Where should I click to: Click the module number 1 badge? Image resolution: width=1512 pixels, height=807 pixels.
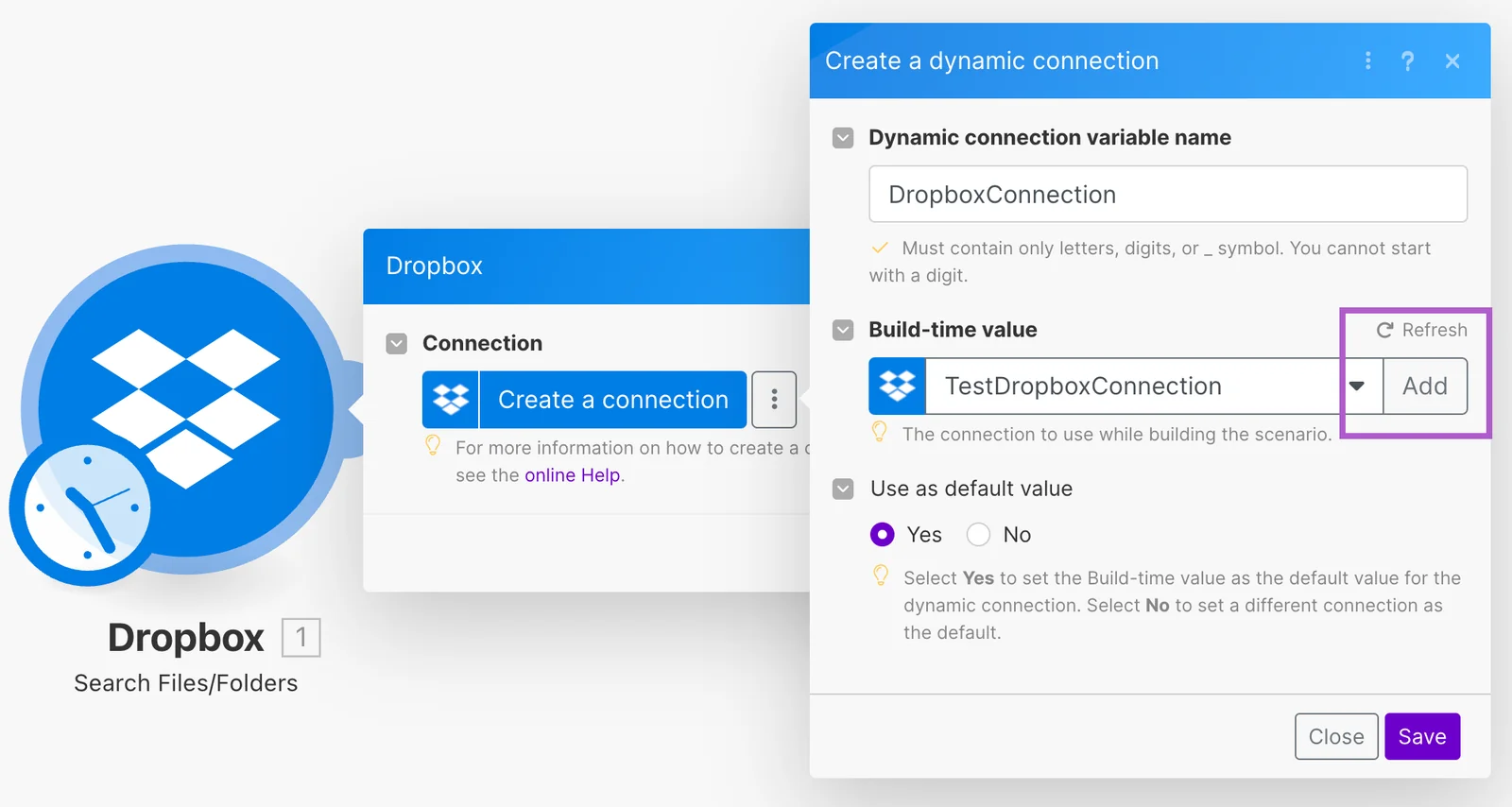301,637
